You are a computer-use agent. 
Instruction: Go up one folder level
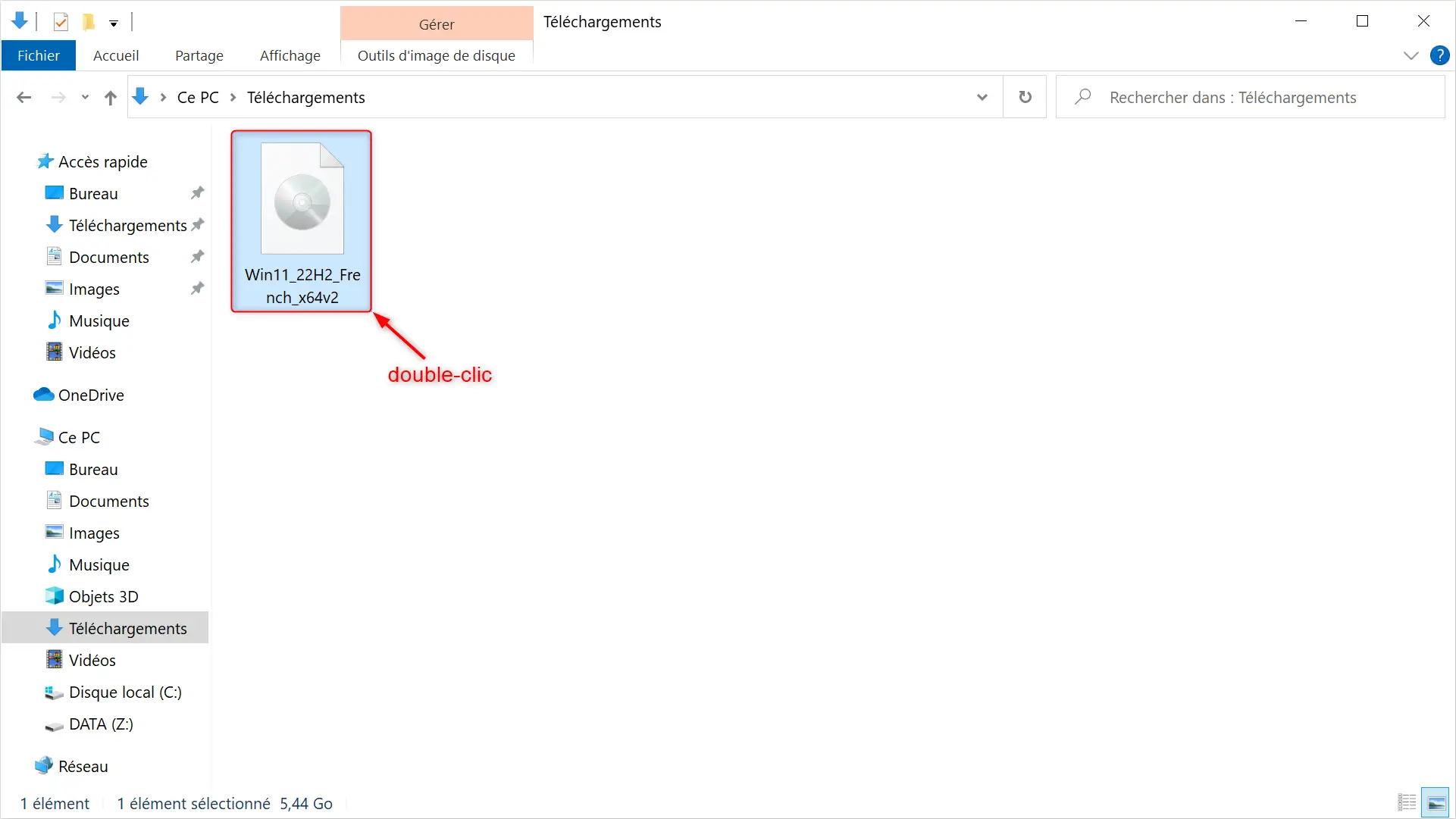[x=111, y=97]
